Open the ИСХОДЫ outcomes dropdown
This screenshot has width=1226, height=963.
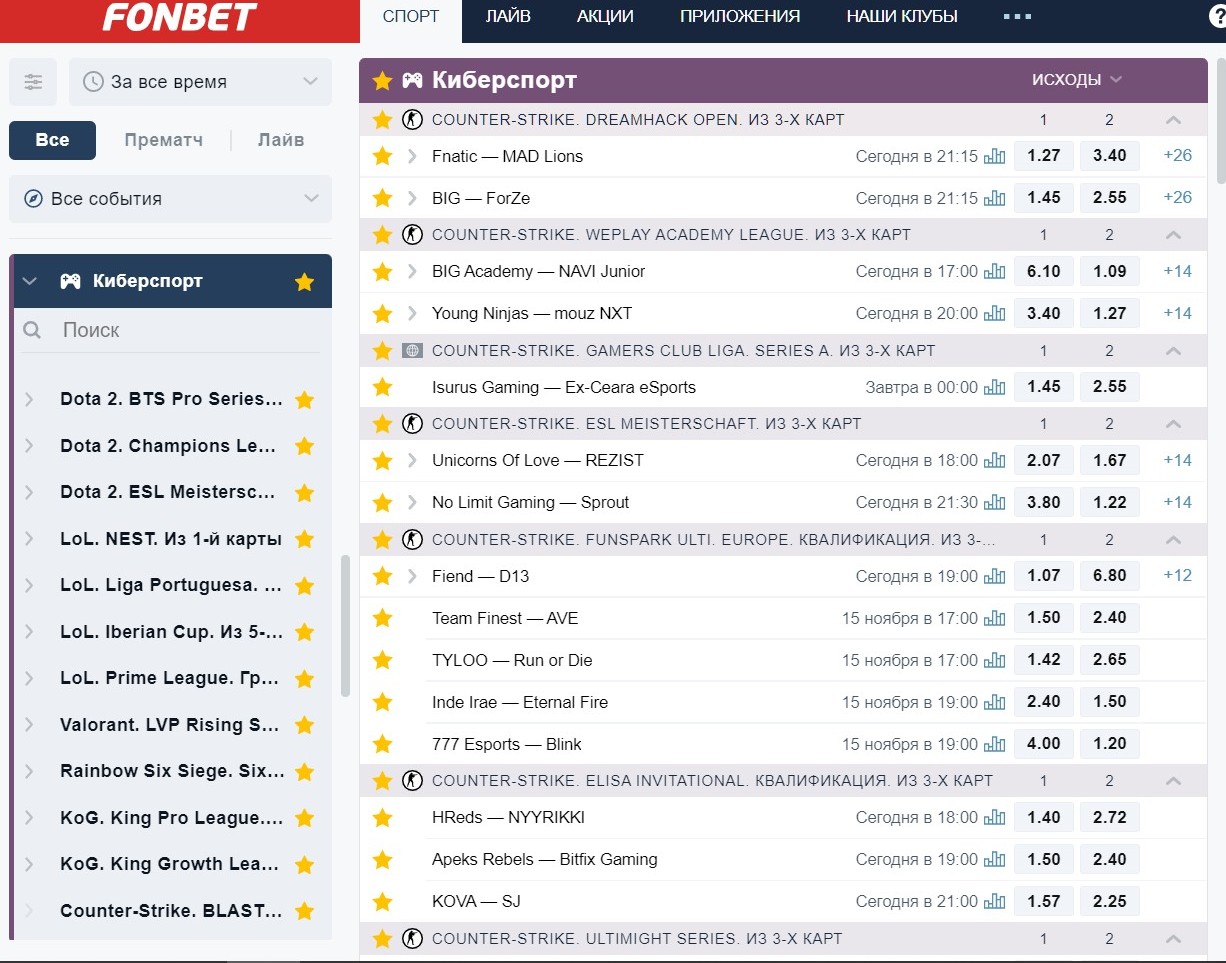(1077, 80)
